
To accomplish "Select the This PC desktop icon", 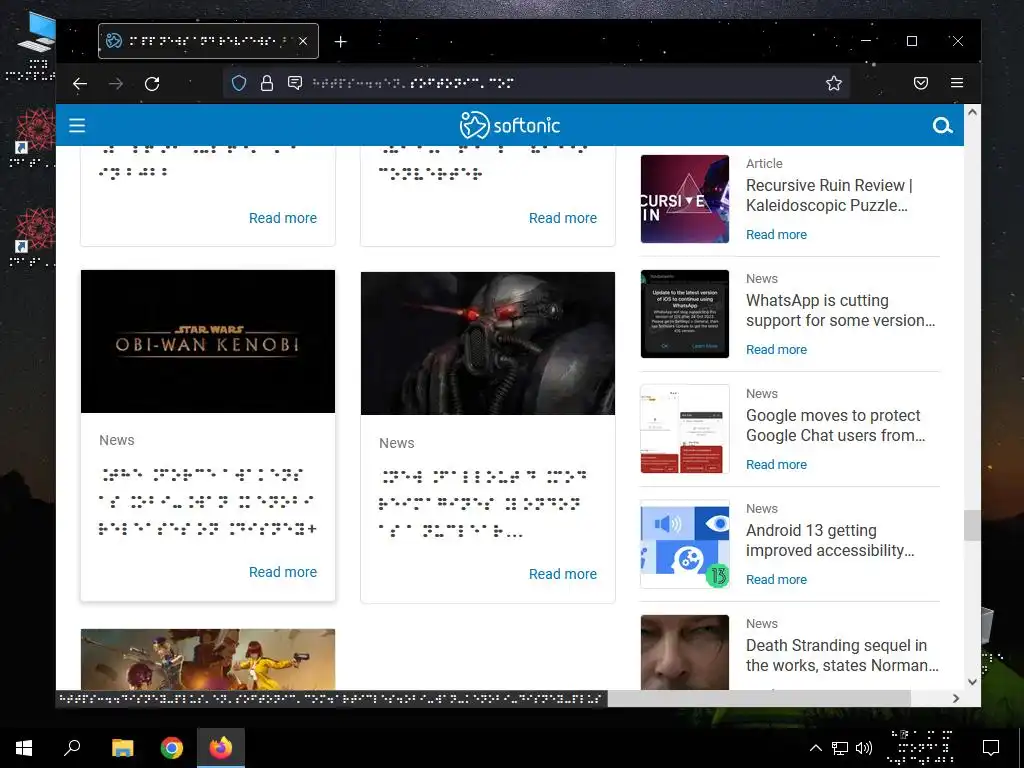I will click(x=31, y=46).
